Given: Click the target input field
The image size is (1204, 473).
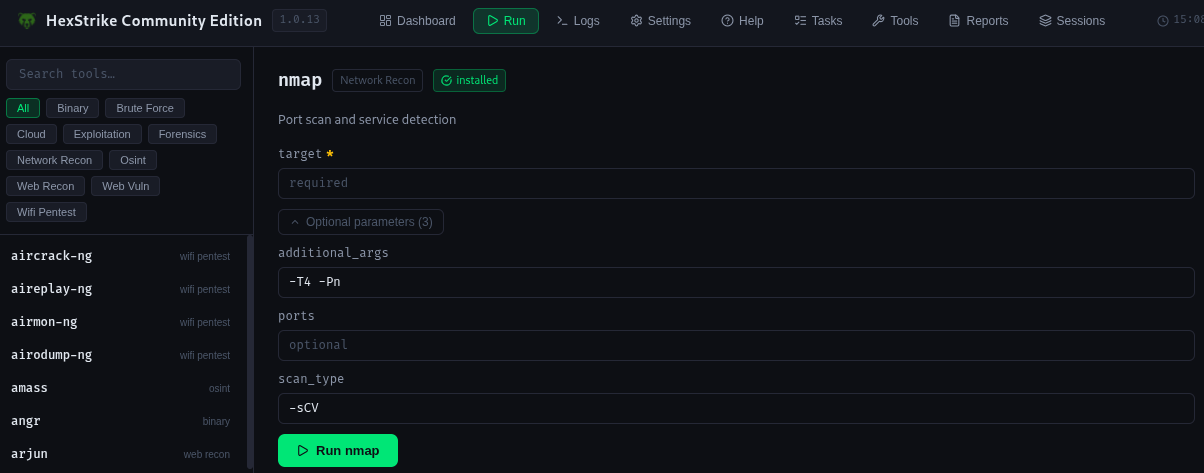Looking at the screenshot, I should click(x=736, y=183).
